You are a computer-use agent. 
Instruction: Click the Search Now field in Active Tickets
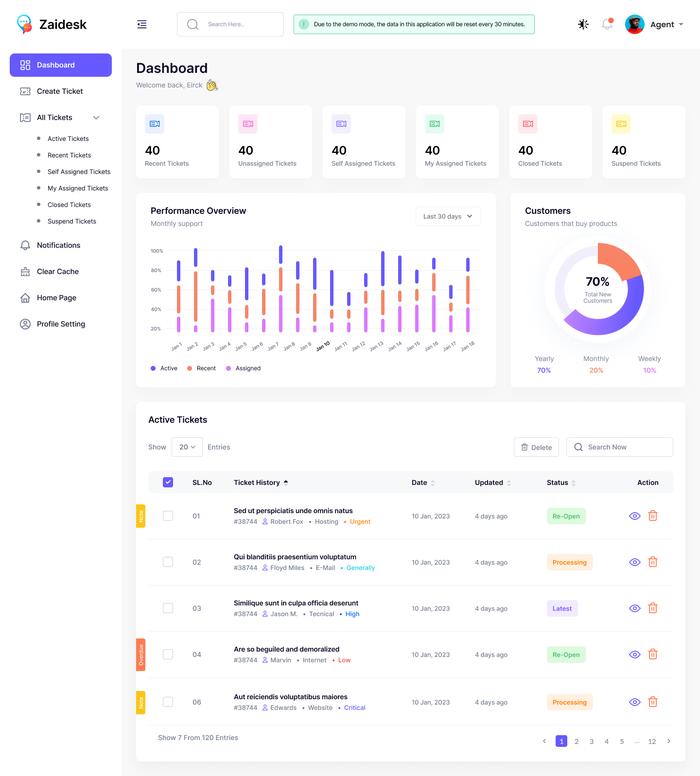(x=620, y=447)
